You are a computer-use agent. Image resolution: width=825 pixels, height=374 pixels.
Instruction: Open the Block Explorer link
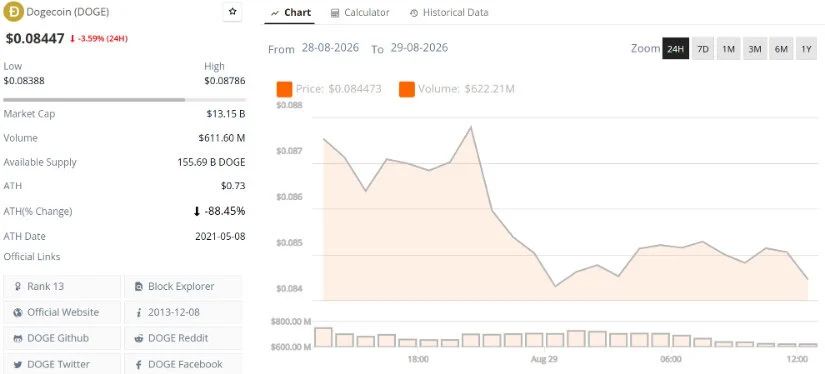pyautogui.click(x=183, y=287)
